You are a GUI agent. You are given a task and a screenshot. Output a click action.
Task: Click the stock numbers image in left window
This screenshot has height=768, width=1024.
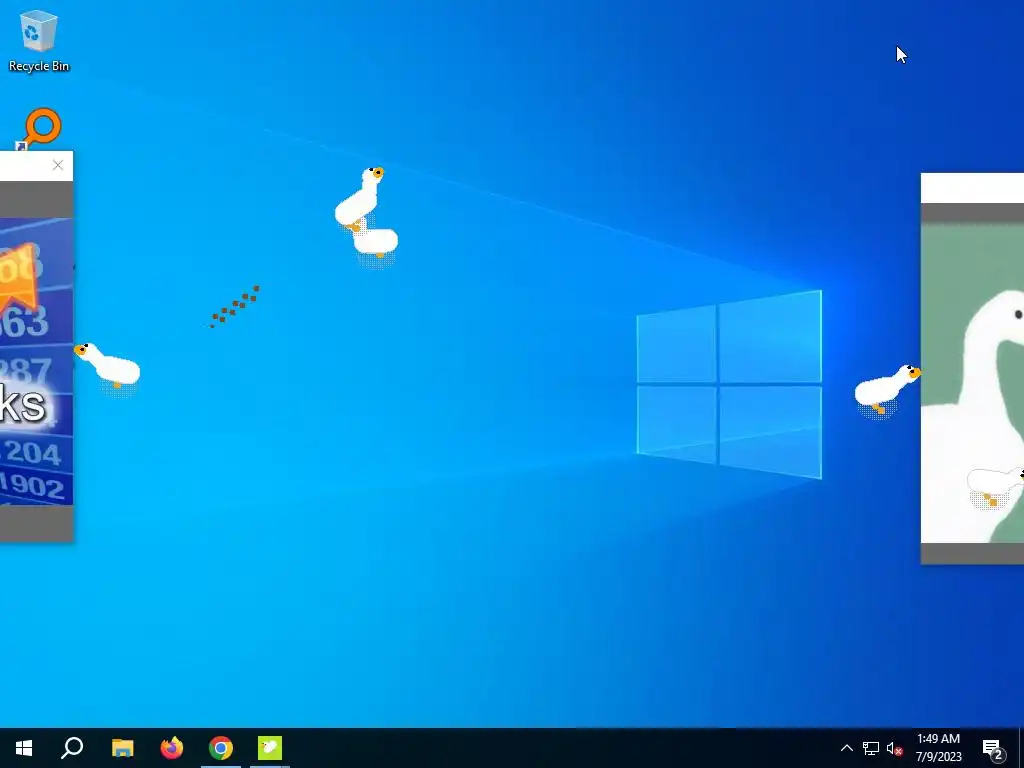(37, 362)
